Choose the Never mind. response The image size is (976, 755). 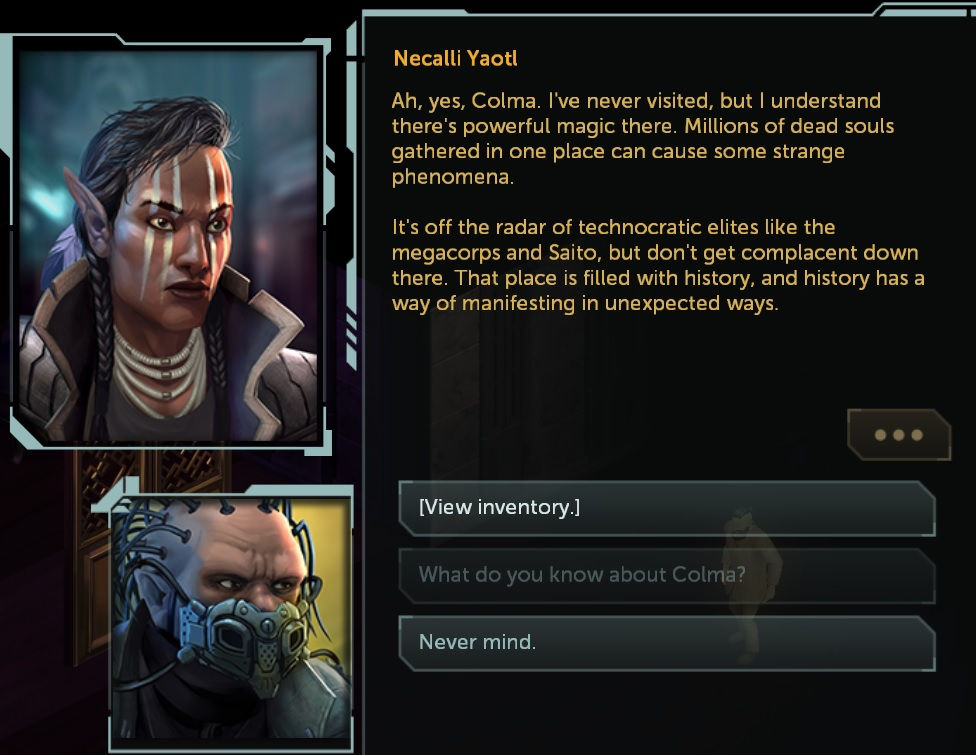coord(667,643)
